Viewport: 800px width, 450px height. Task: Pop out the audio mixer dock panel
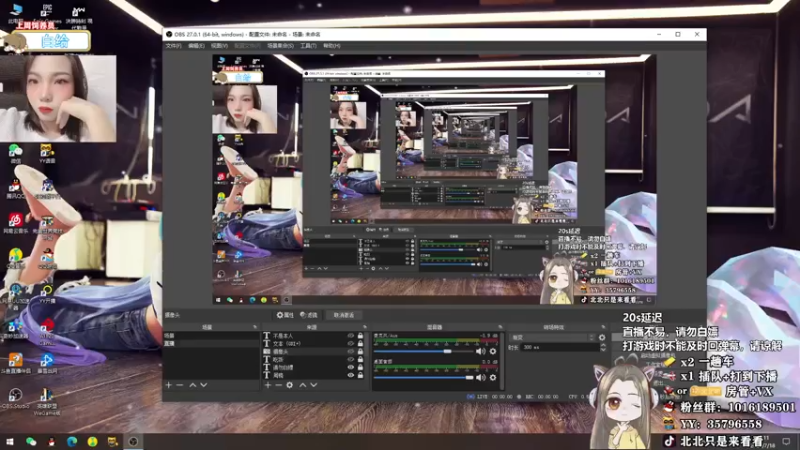[500, 327]
